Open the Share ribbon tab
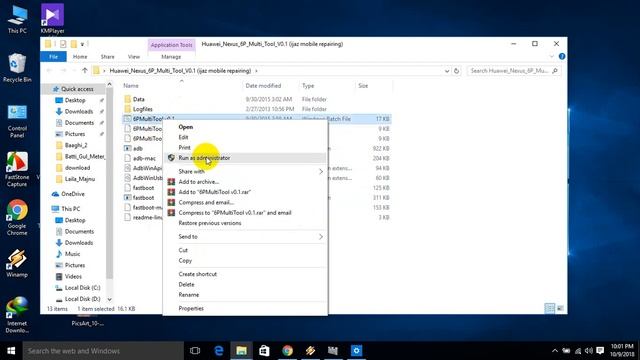This screenshot has width=640, height=360. [108, 57]
